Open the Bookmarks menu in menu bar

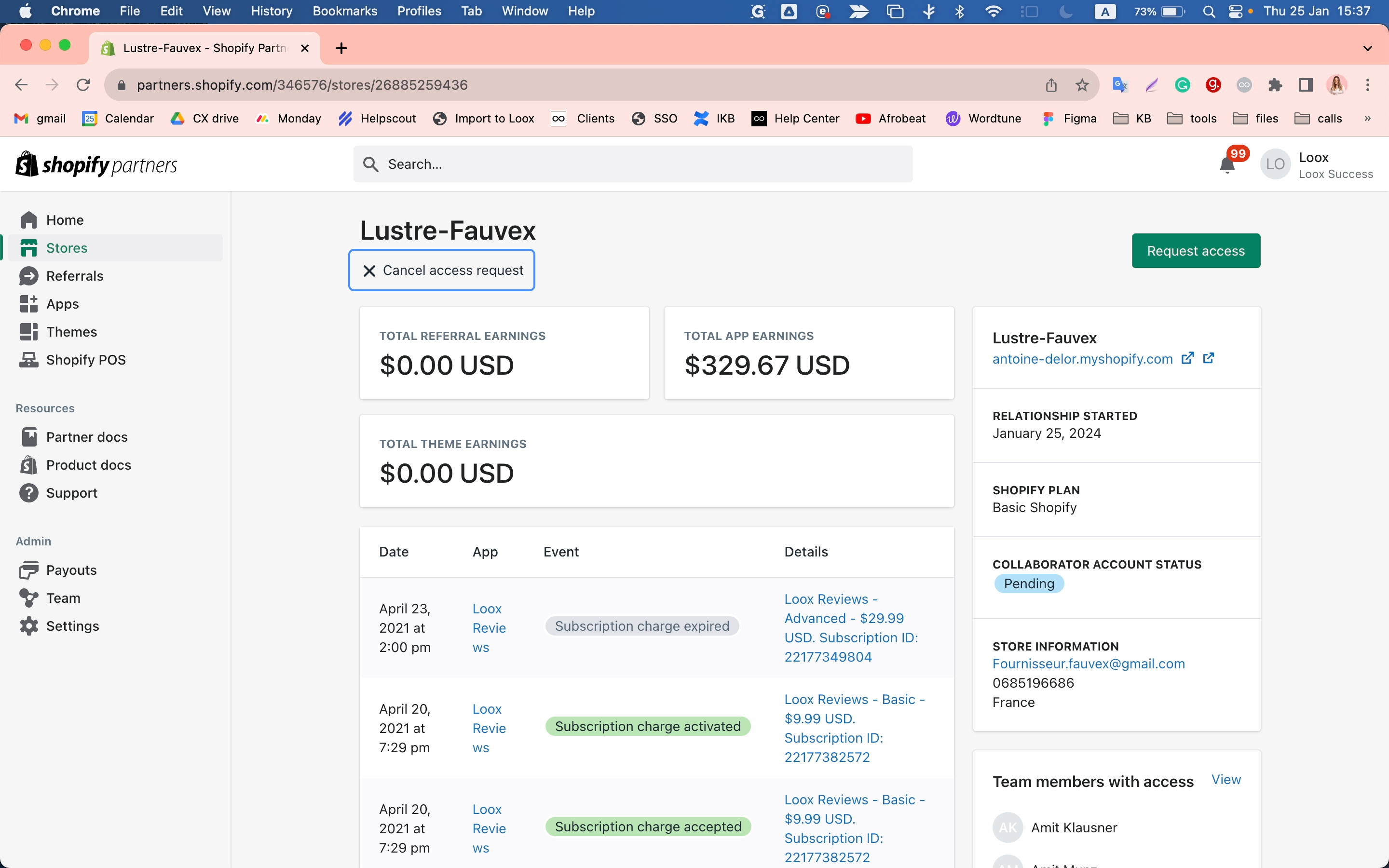coord(345,12)
